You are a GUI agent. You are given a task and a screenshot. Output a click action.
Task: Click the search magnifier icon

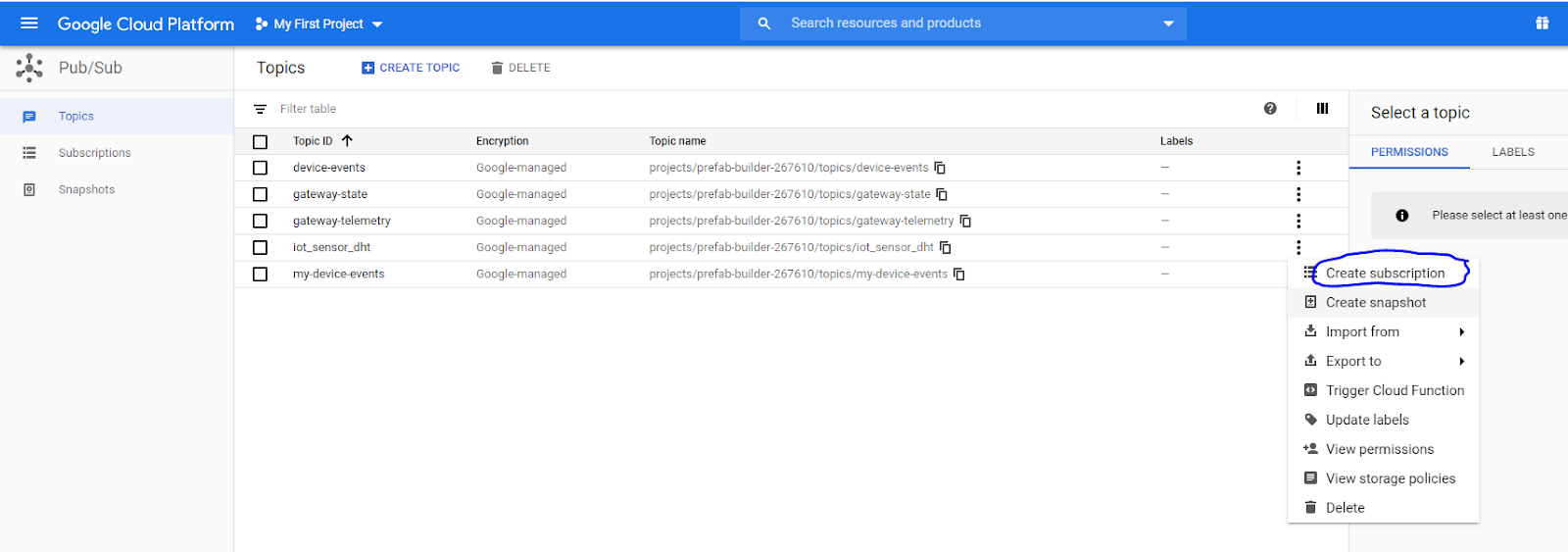pos(764,23)
